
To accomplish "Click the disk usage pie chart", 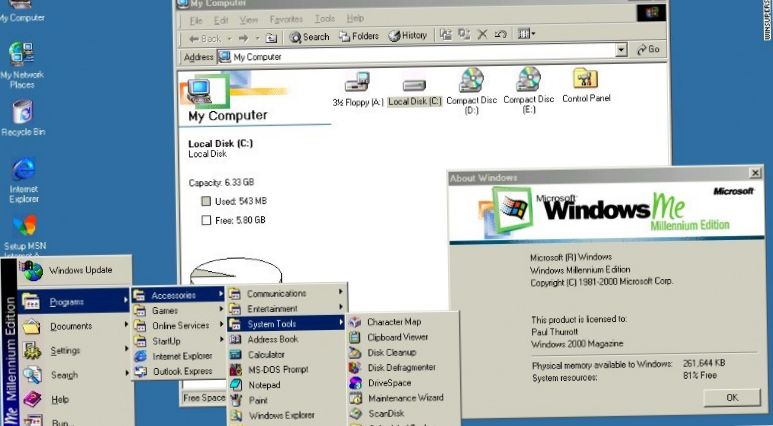I will tap(236, 272).
